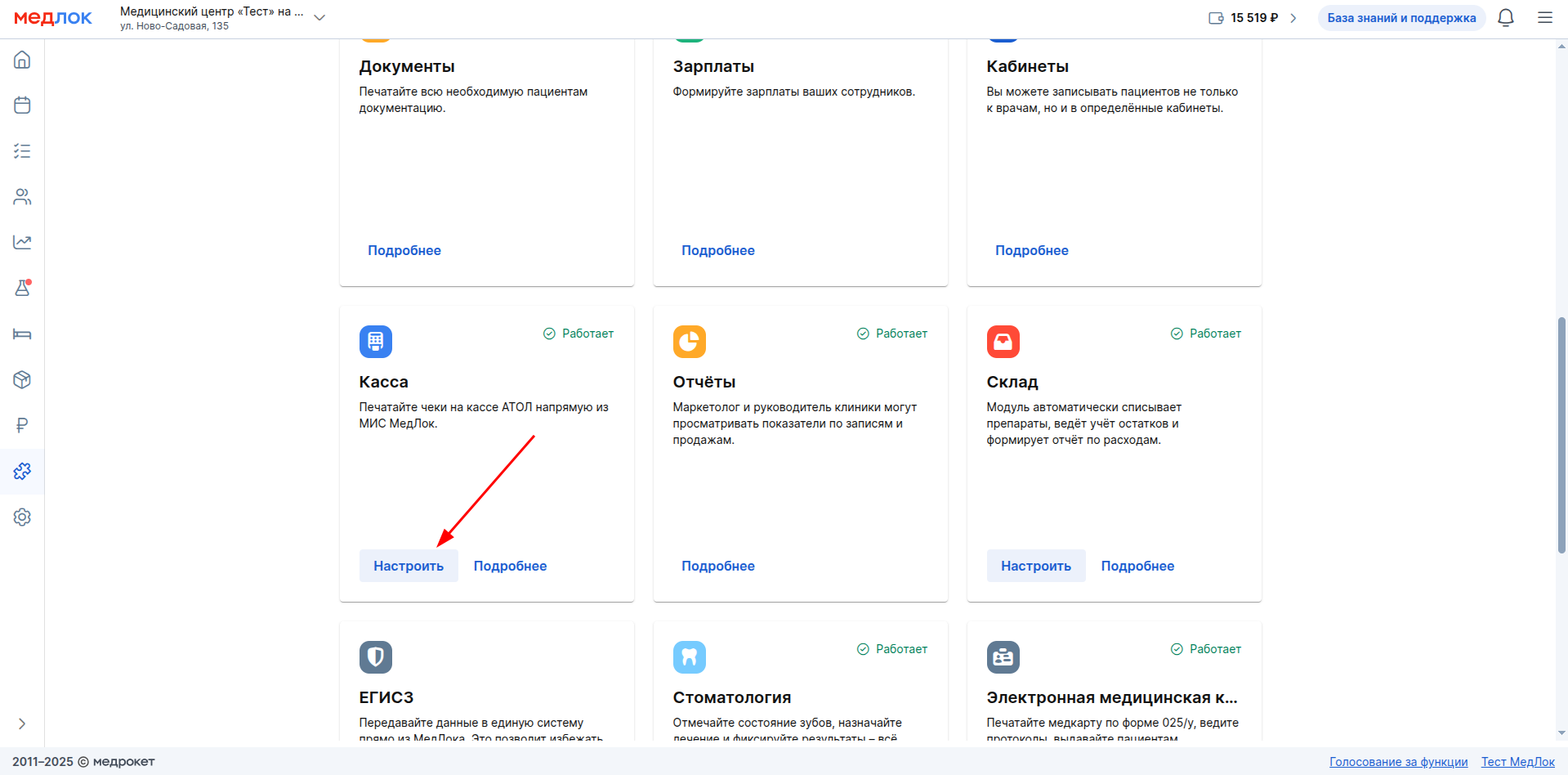Open the 15 519 ₽ balance details
Screen dimensions: 1568x775
tap(1253, 18)
